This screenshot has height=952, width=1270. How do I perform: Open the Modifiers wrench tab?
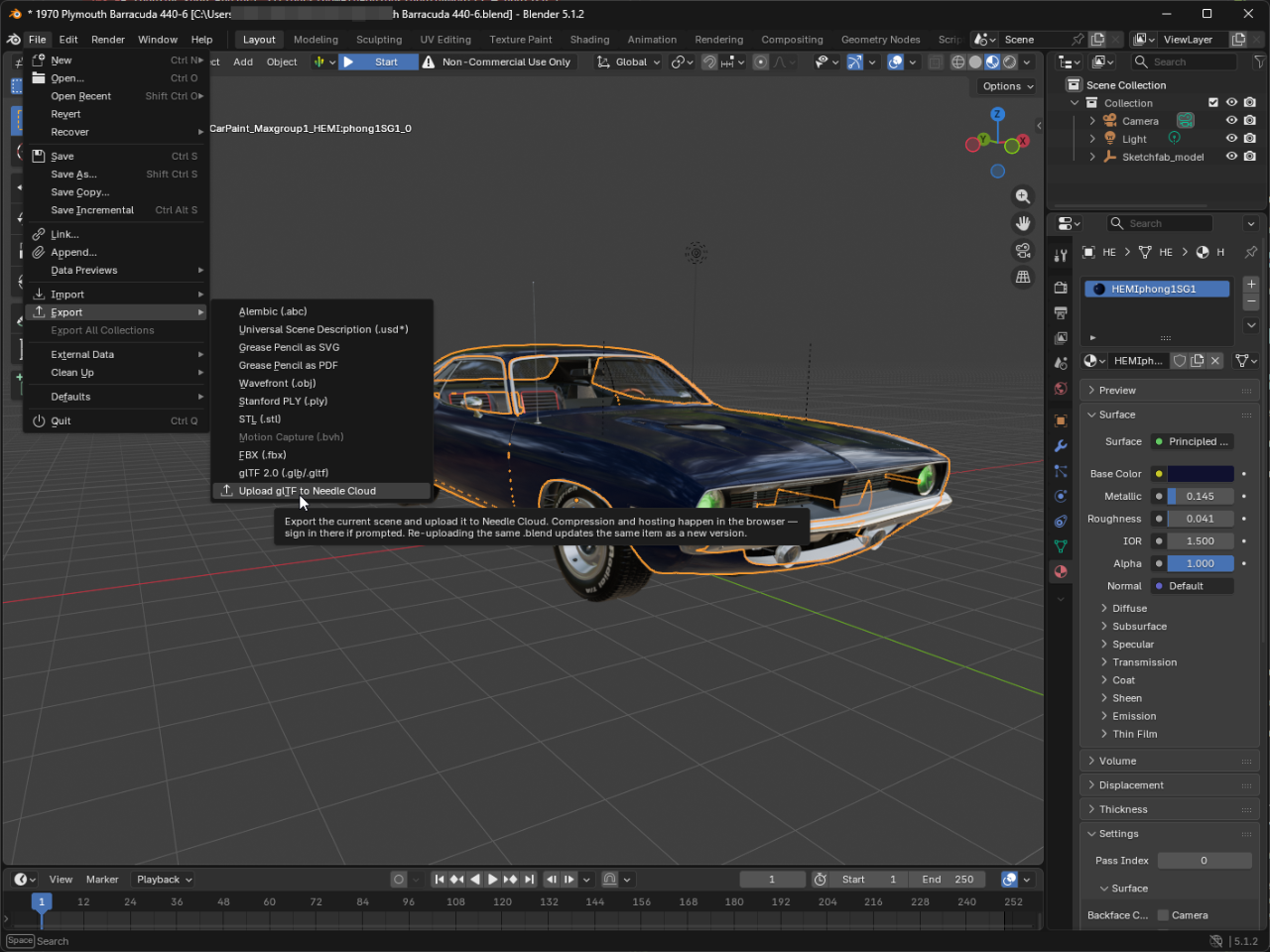[x=1061, y=446]
